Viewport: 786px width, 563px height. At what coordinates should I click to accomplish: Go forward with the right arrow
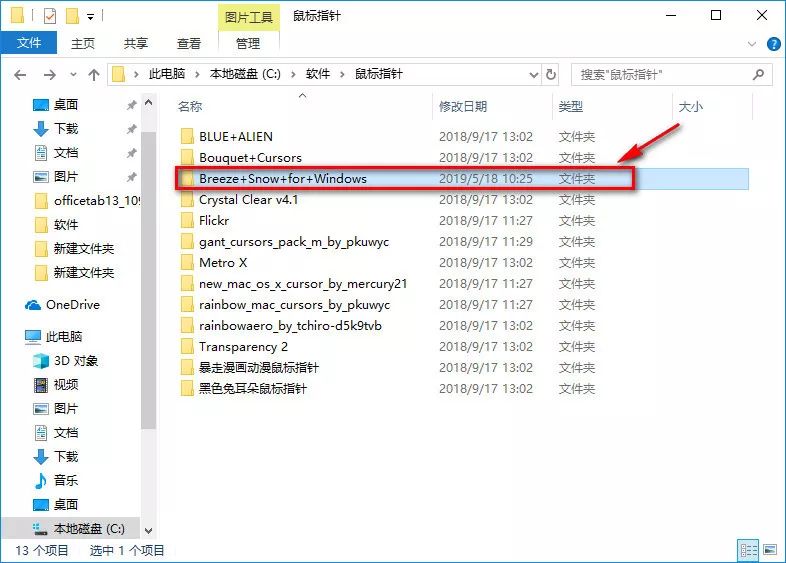click(x=49, y=75)
